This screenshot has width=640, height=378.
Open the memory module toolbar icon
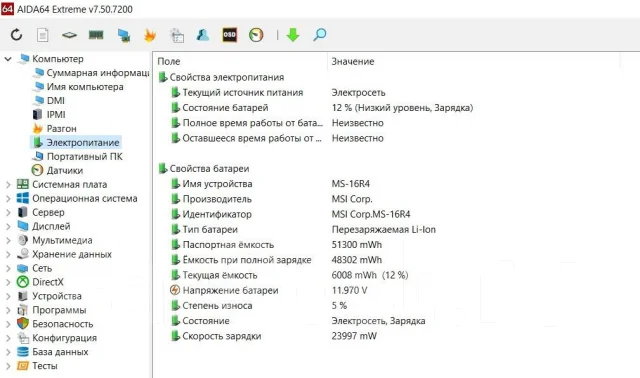96,35
